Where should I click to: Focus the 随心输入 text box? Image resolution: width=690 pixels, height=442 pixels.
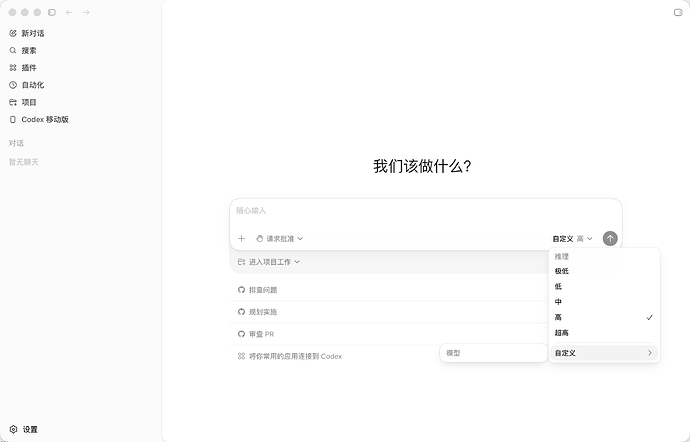pos(426,211)
